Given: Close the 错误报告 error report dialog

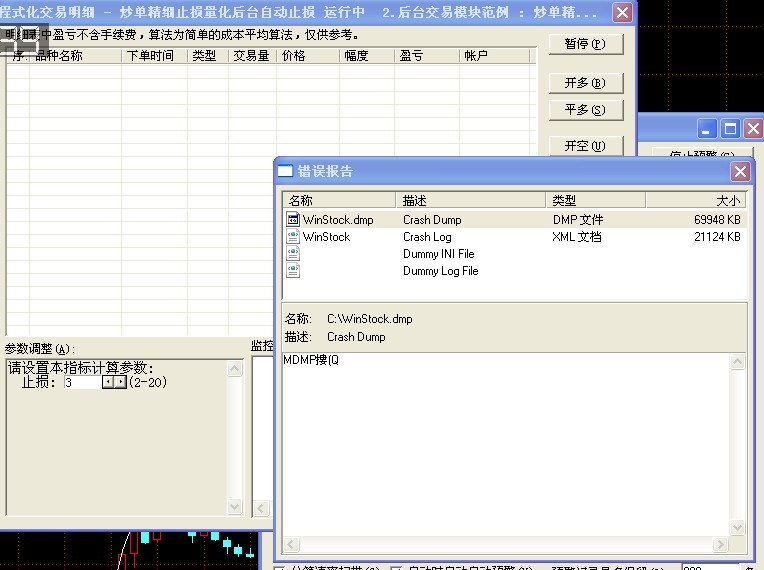Looking at the screenshot, I should click(x=740, y=171).
